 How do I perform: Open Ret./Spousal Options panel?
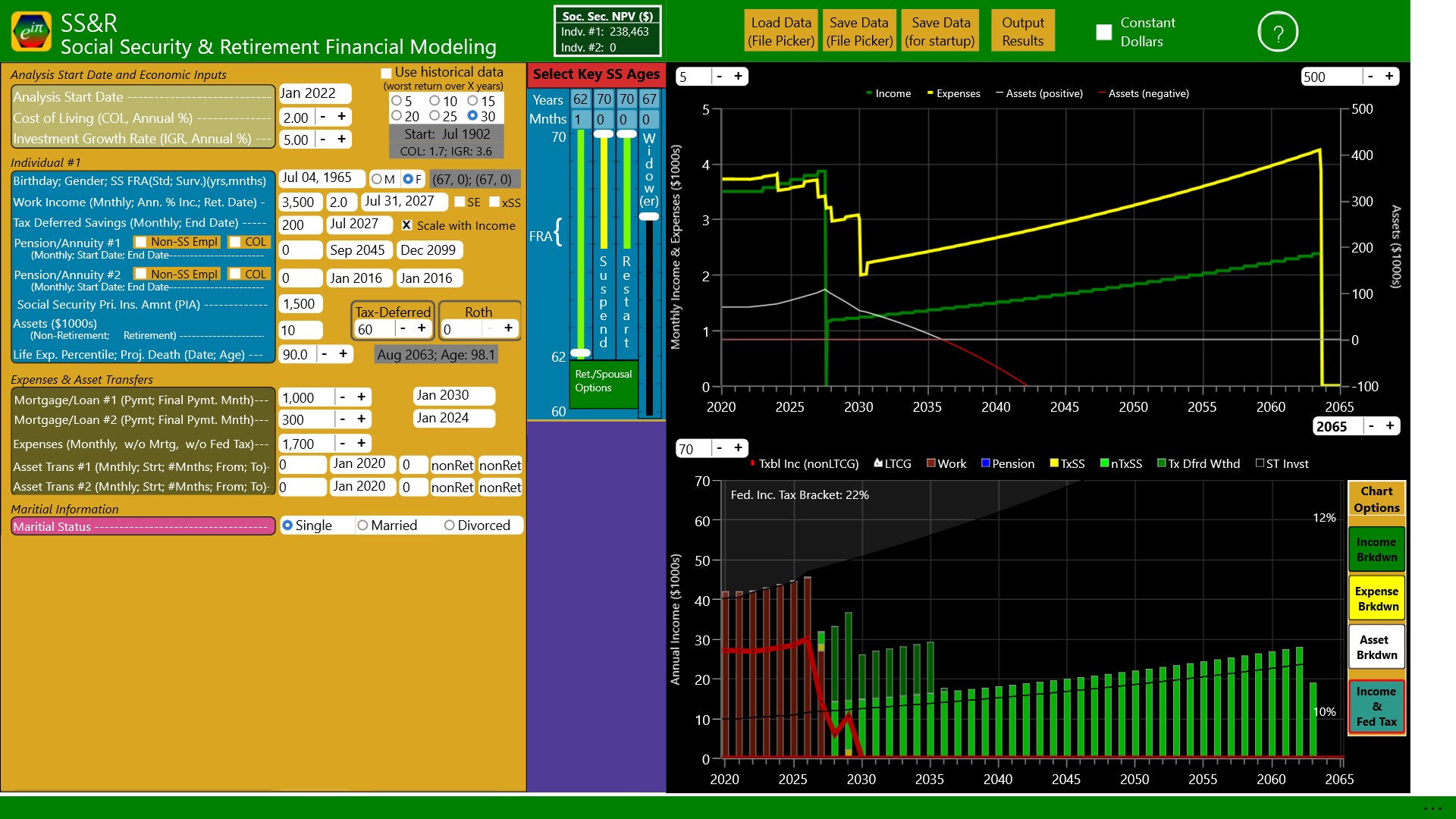[x=603, y=381]
